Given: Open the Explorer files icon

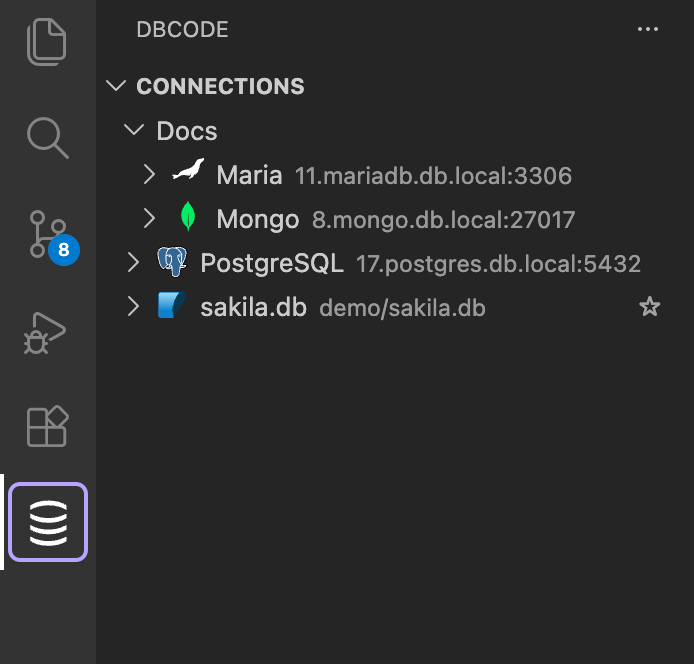Looking at the screenshot, I should [x=46, y=42].
